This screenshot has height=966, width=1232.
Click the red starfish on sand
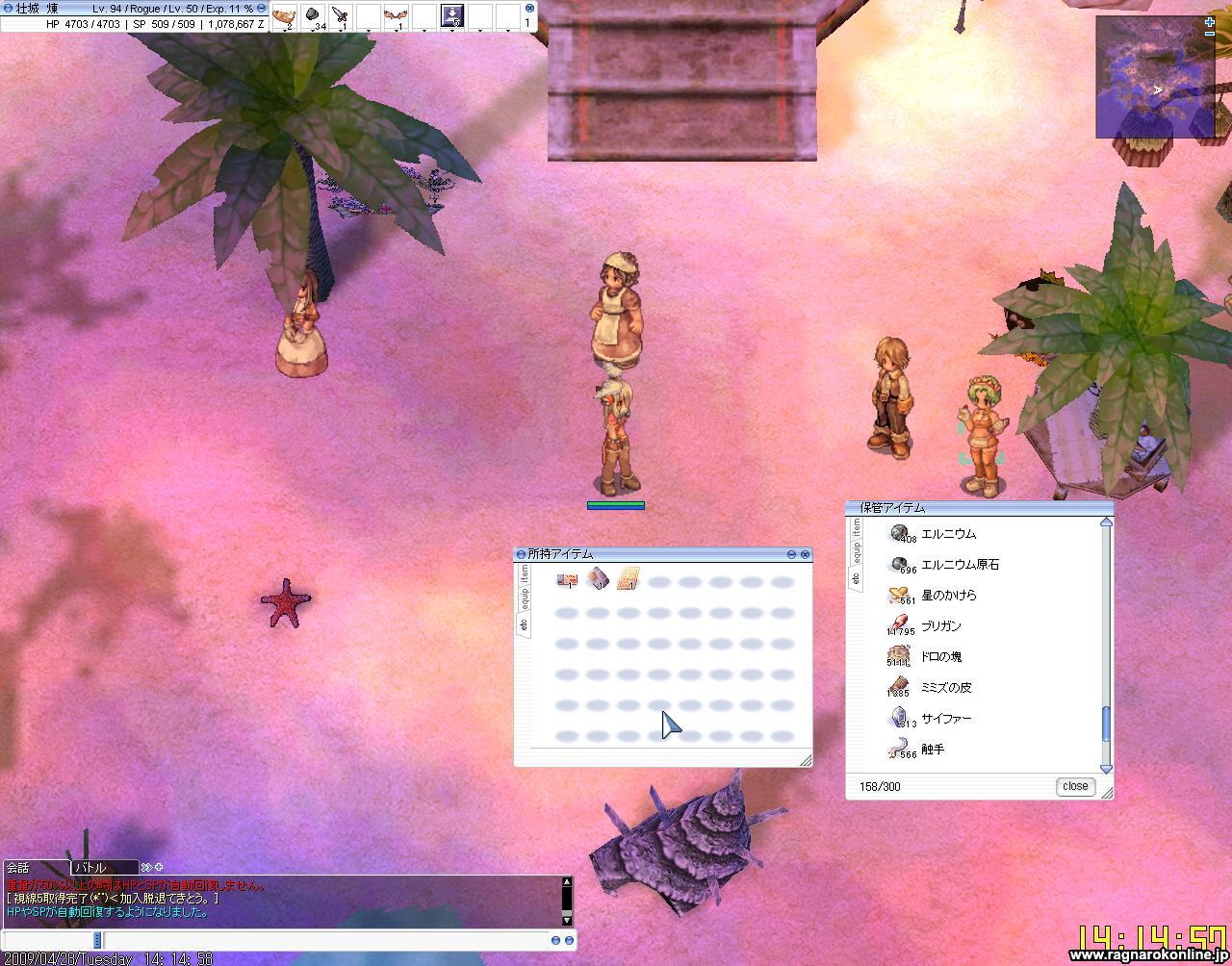click(285, 603)
